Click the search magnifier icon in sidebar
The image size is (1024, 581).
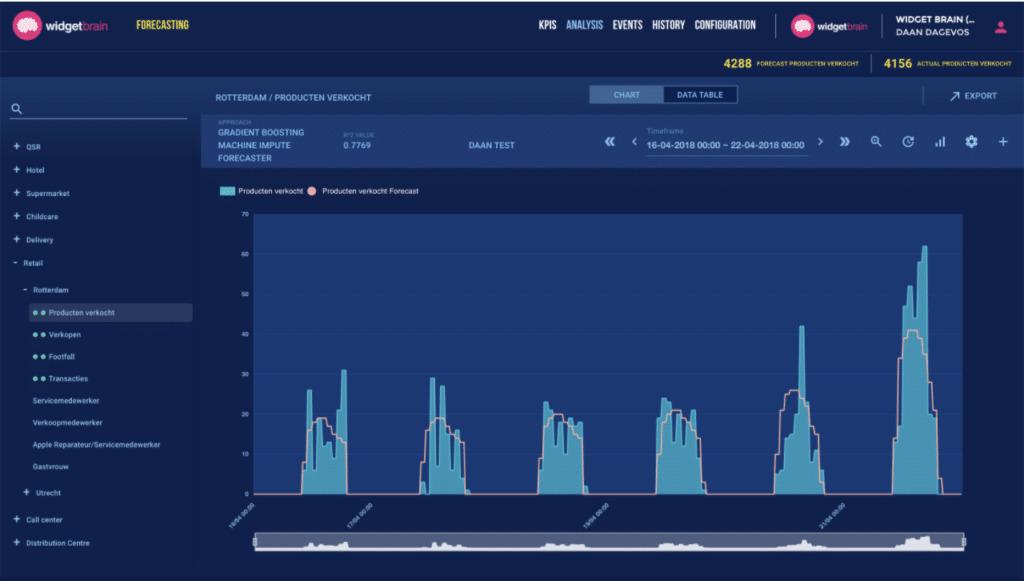point(17,109)
